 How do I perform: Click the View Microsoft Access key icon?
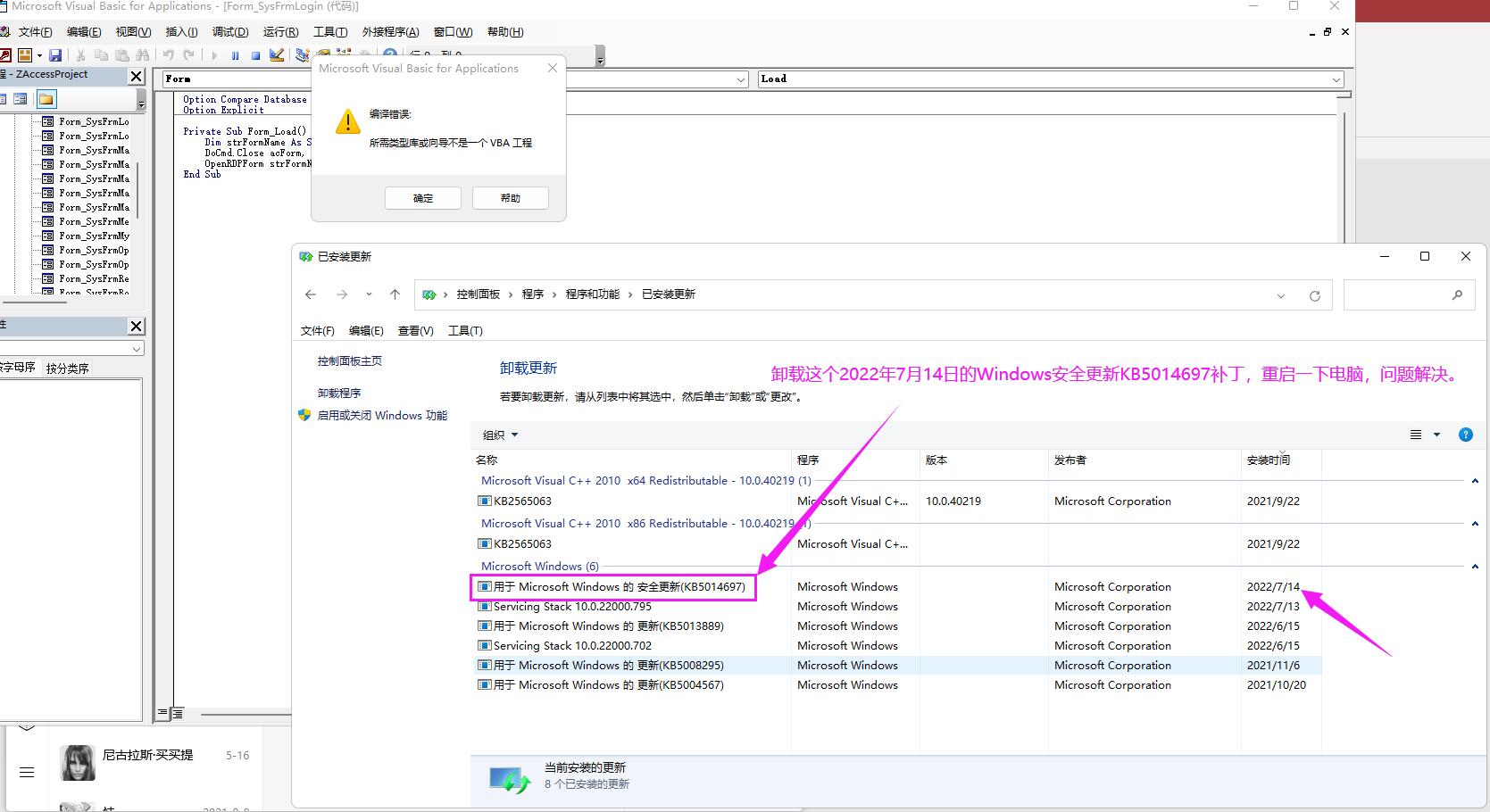[4, 55]
